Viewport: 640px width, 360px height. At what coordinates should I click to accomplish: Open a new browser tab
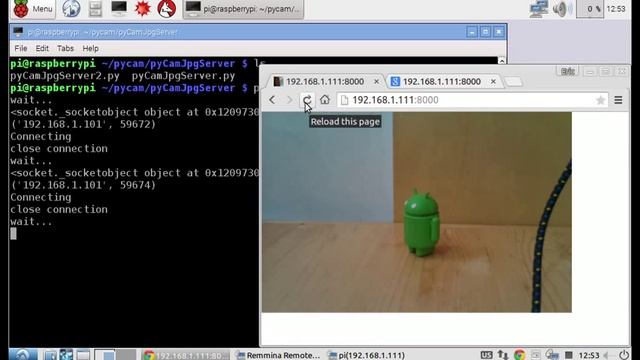(514, 82)
